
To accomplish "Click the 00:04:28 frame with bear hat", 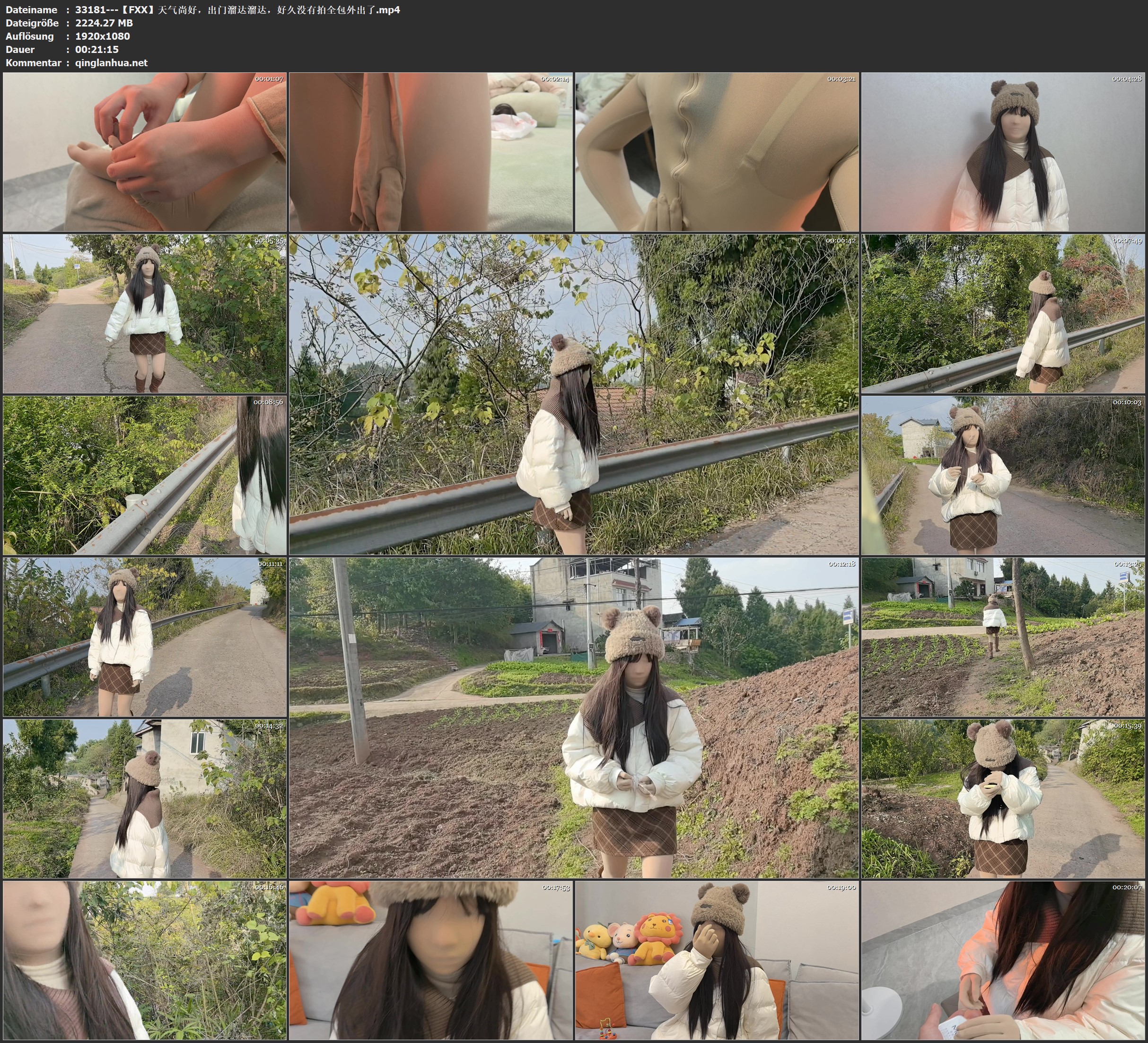I will tap(1003, 151).
